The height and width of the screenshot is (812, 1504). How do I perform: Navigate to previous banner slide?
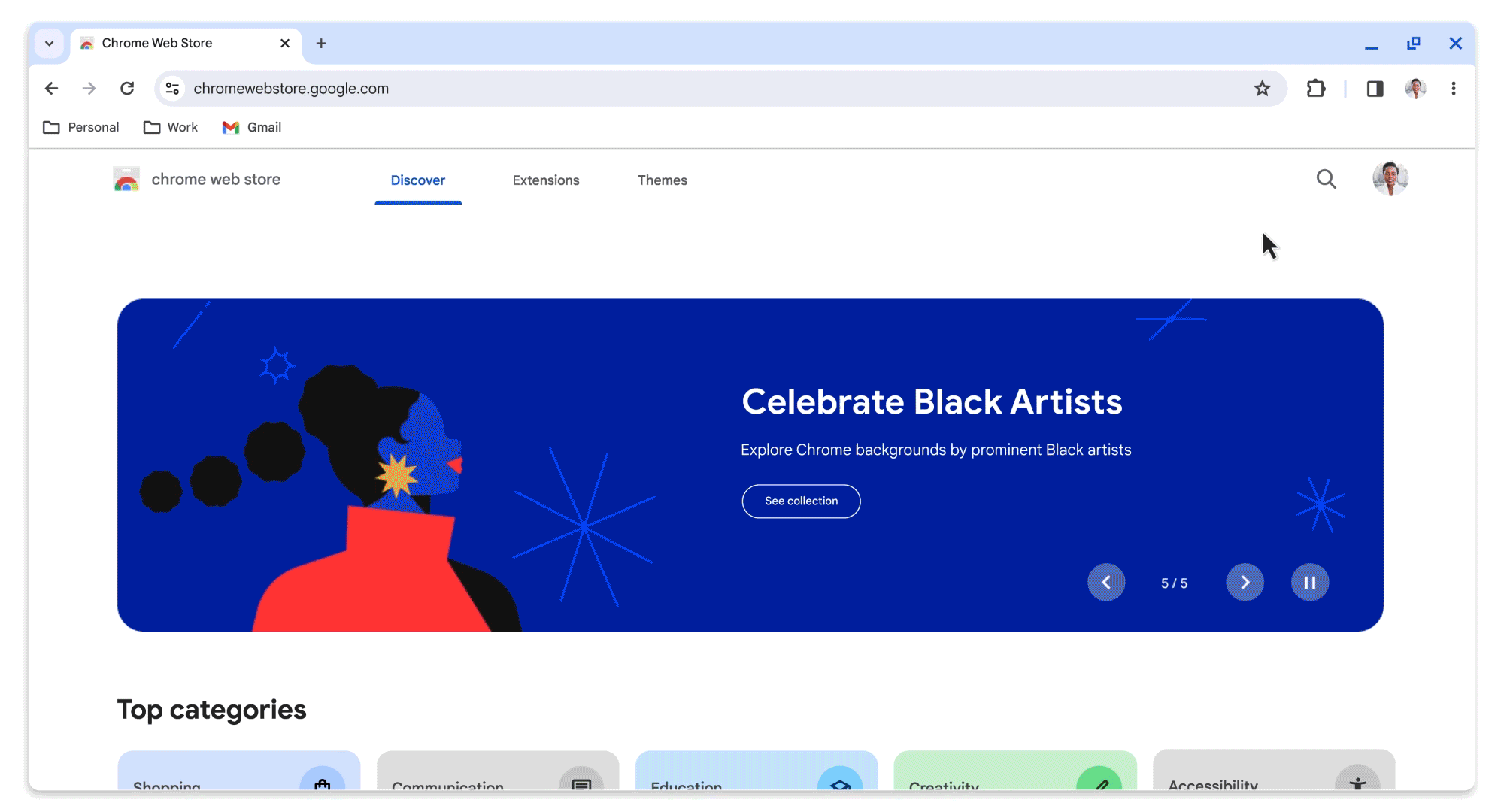pos(1107,583)
